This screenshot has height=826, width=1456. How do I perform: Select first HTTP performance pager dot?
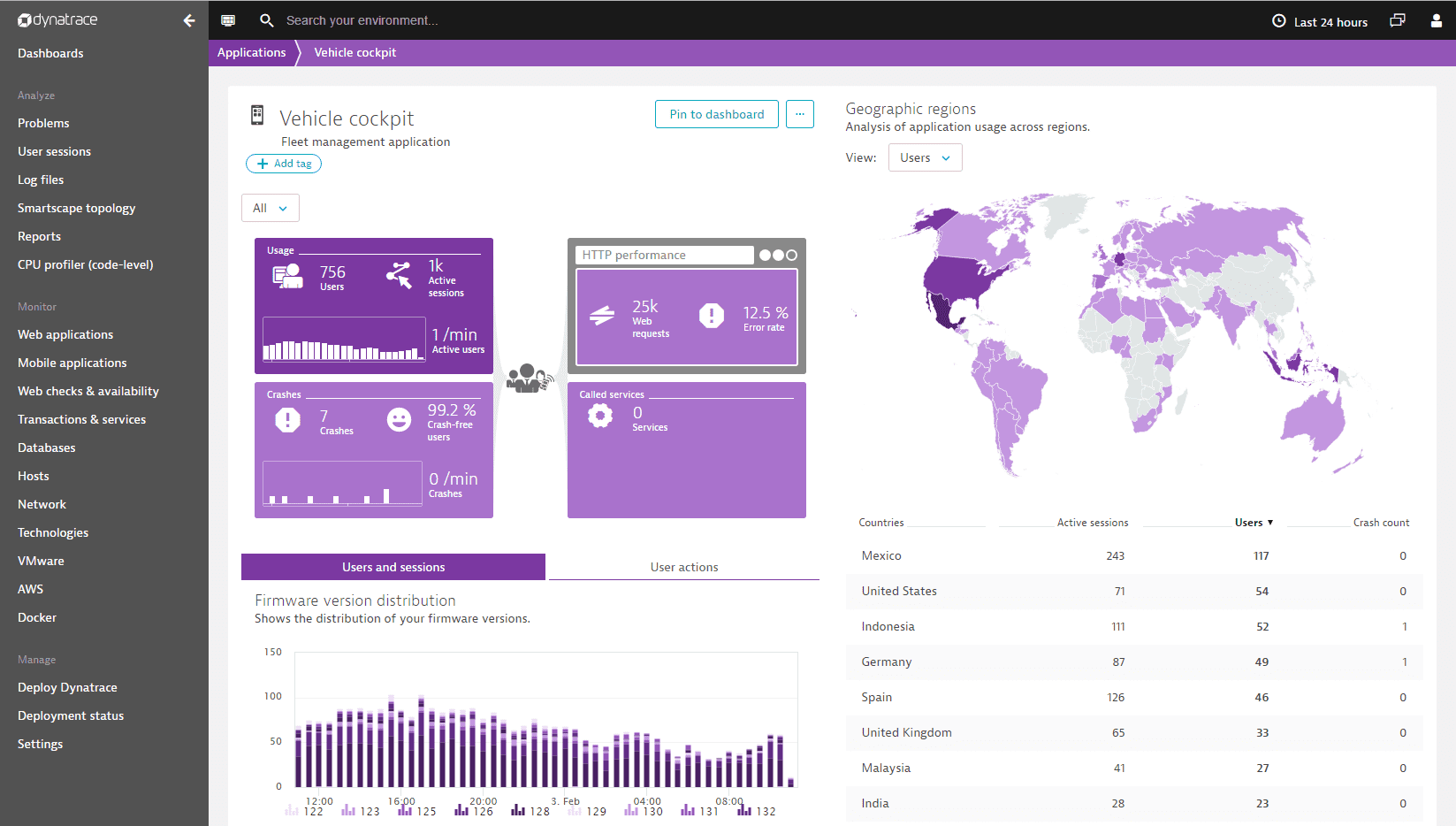point(765,255)
